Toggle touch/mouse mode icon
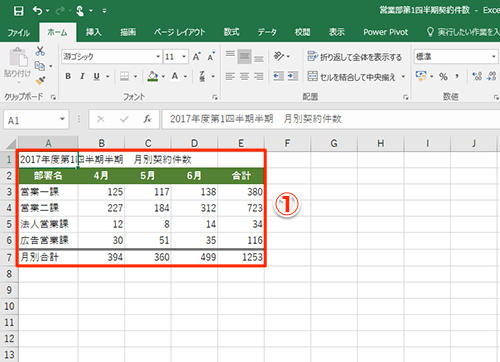The height and width of the screenshot is (362, 500). point(80,11)
